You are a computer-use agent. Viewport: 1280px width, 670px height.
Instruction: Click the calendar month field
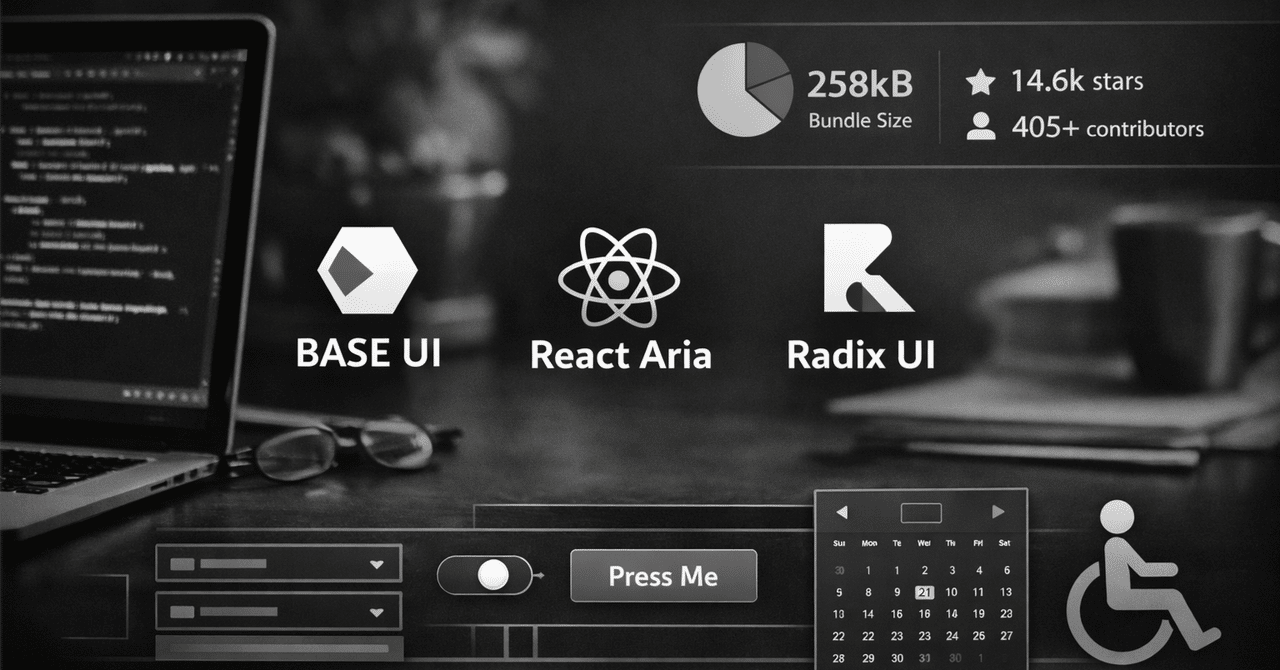[x=921, y=513]
